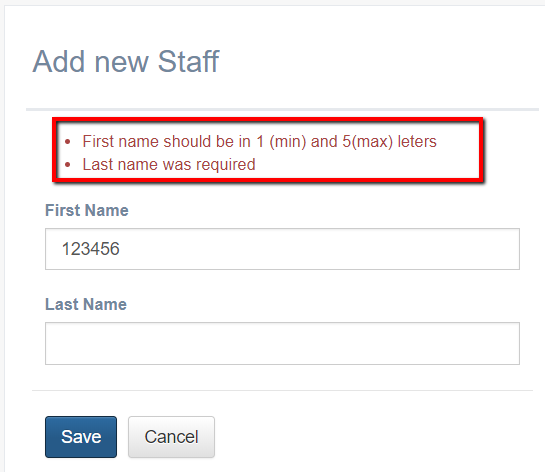
Task: Click the red border of the error box
Action: point(268,120)
